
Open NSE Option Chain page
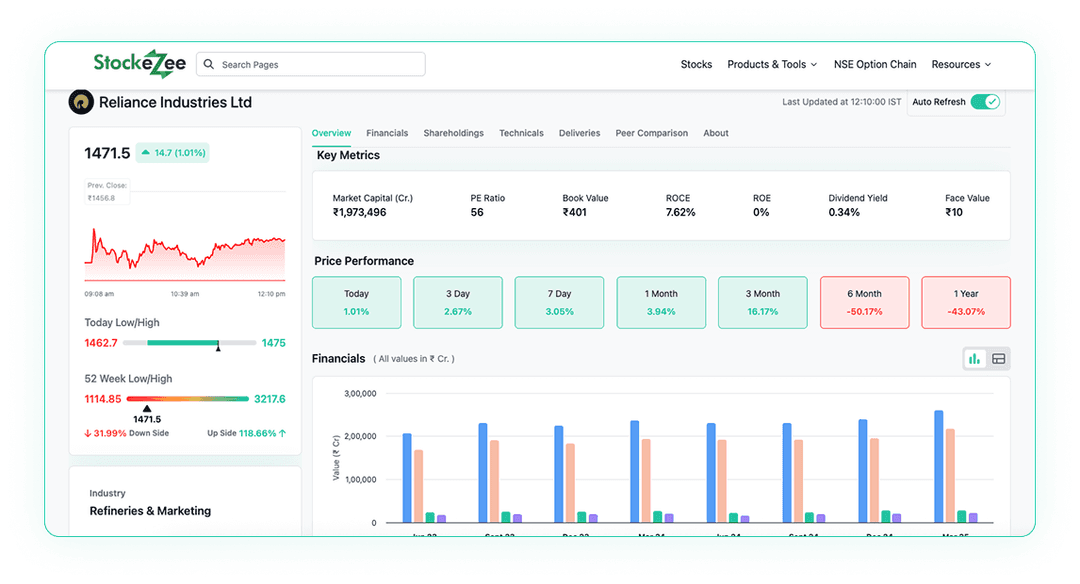coord(875,64)
